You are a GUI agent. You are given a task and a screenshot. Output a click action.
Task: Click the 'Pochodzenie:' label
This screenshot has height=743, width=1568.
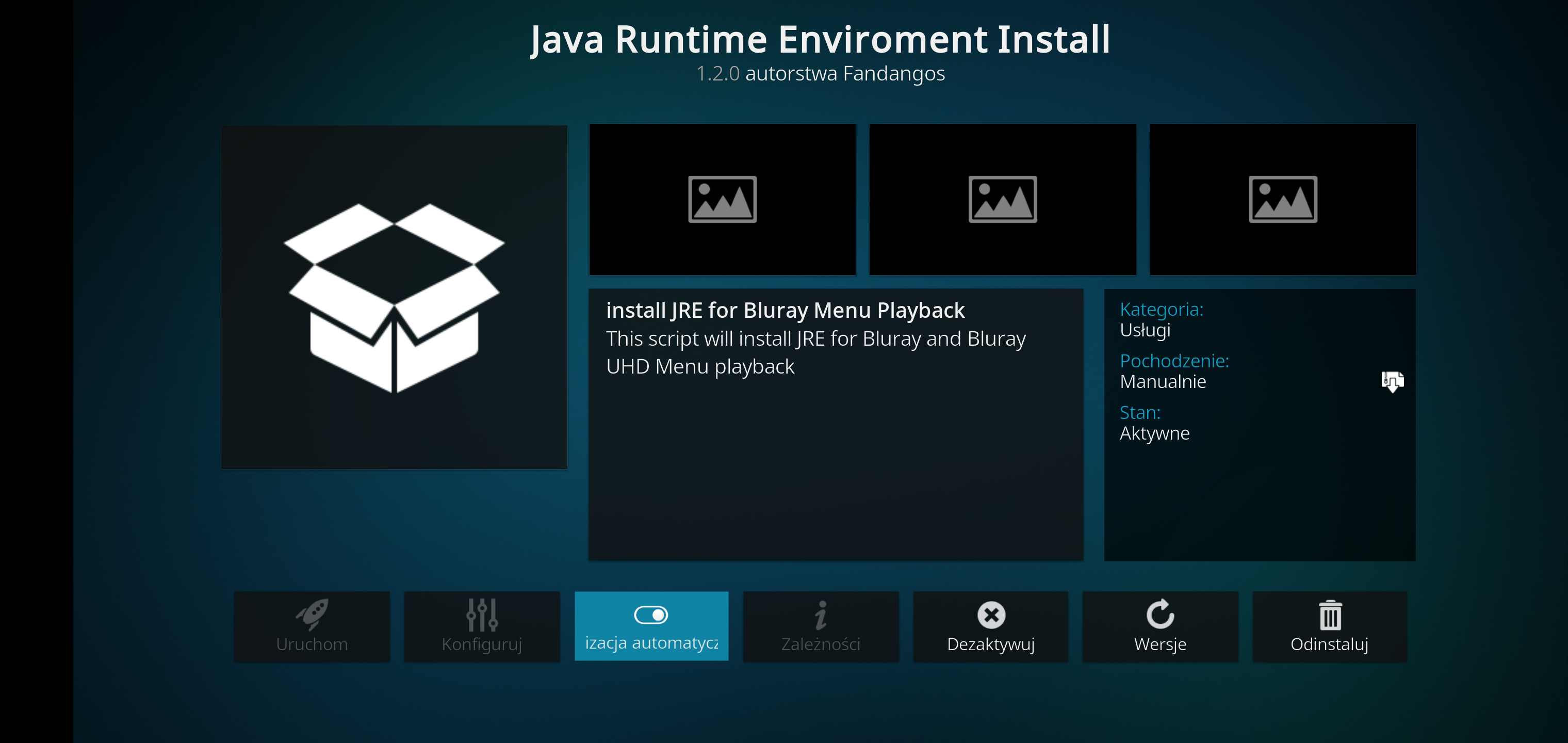click(1174, 361)
